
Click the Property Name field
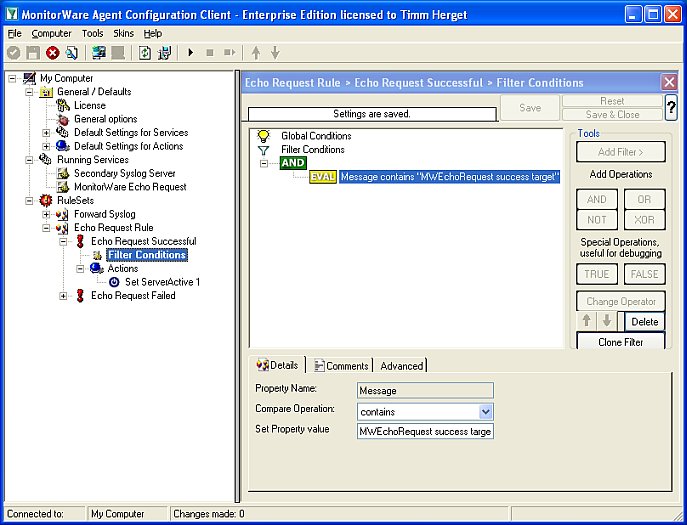tap(425, 390)
